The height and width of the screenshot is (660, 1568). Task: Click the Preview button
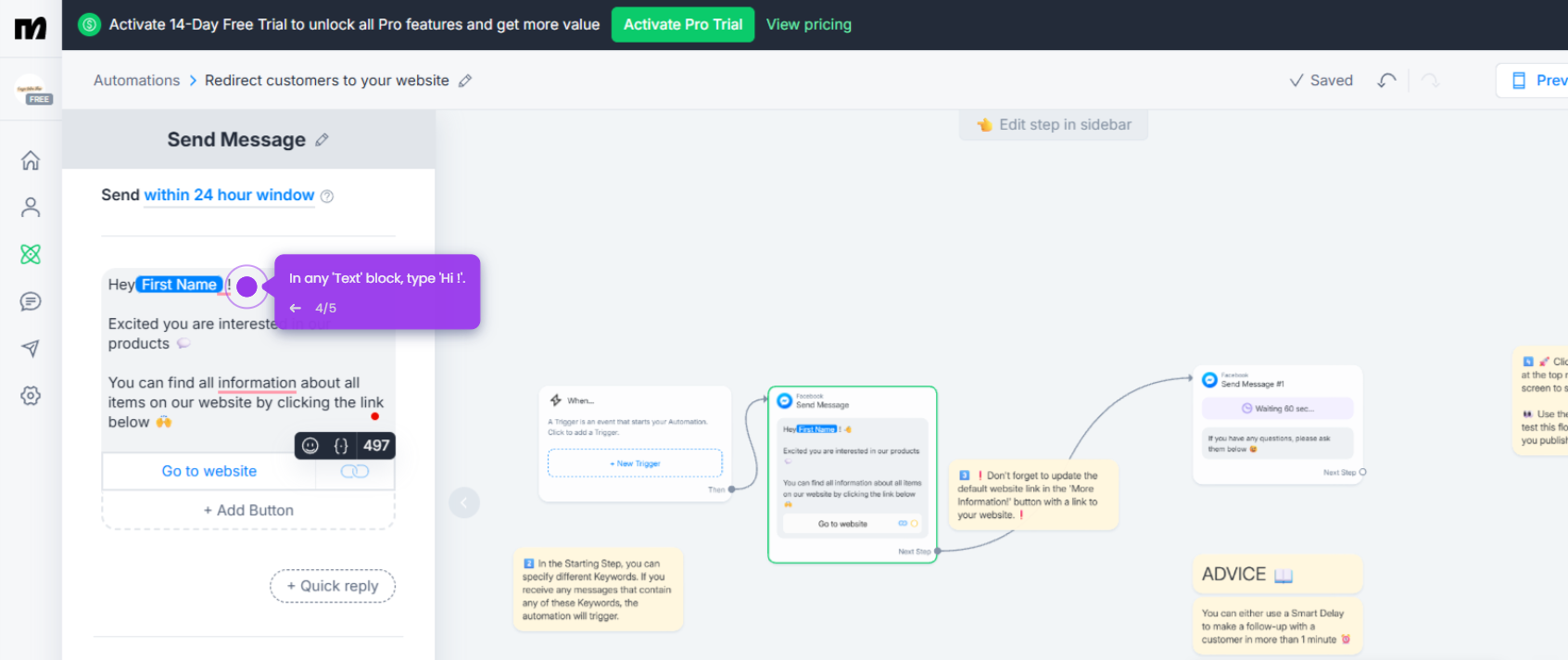[1533, 81]
